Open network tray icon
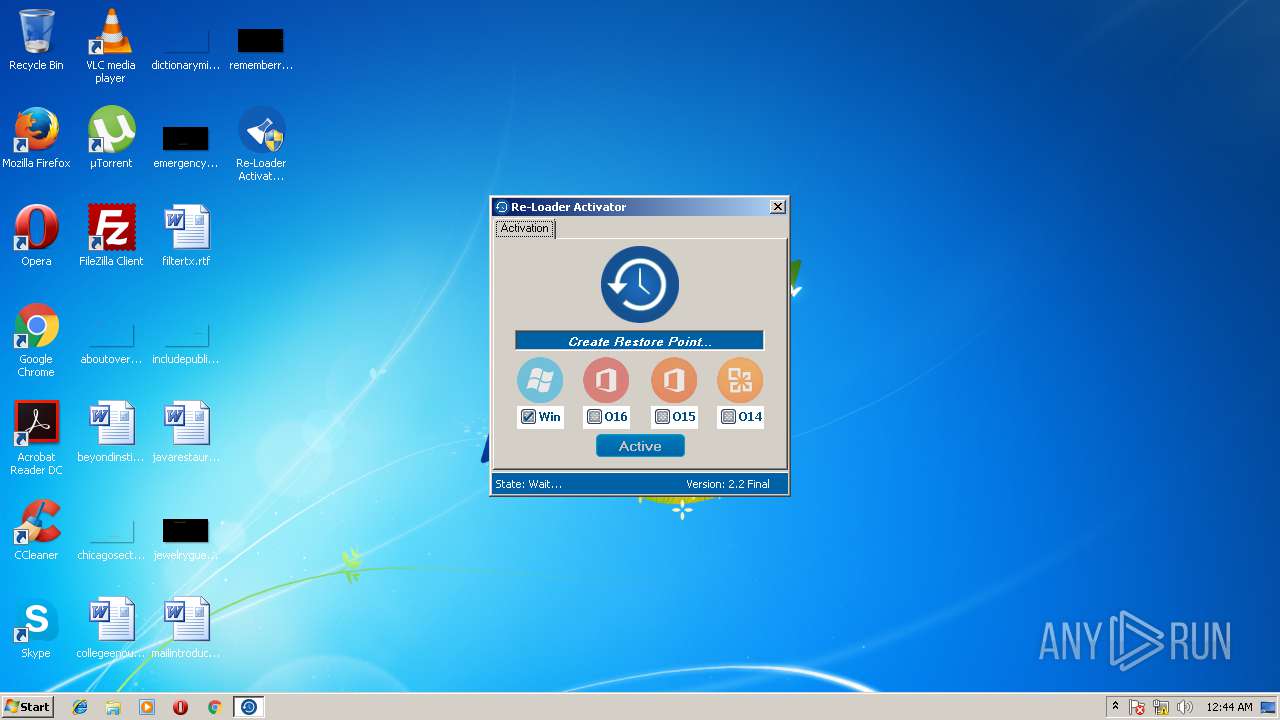The image size is (1280, 720). 1161,707
